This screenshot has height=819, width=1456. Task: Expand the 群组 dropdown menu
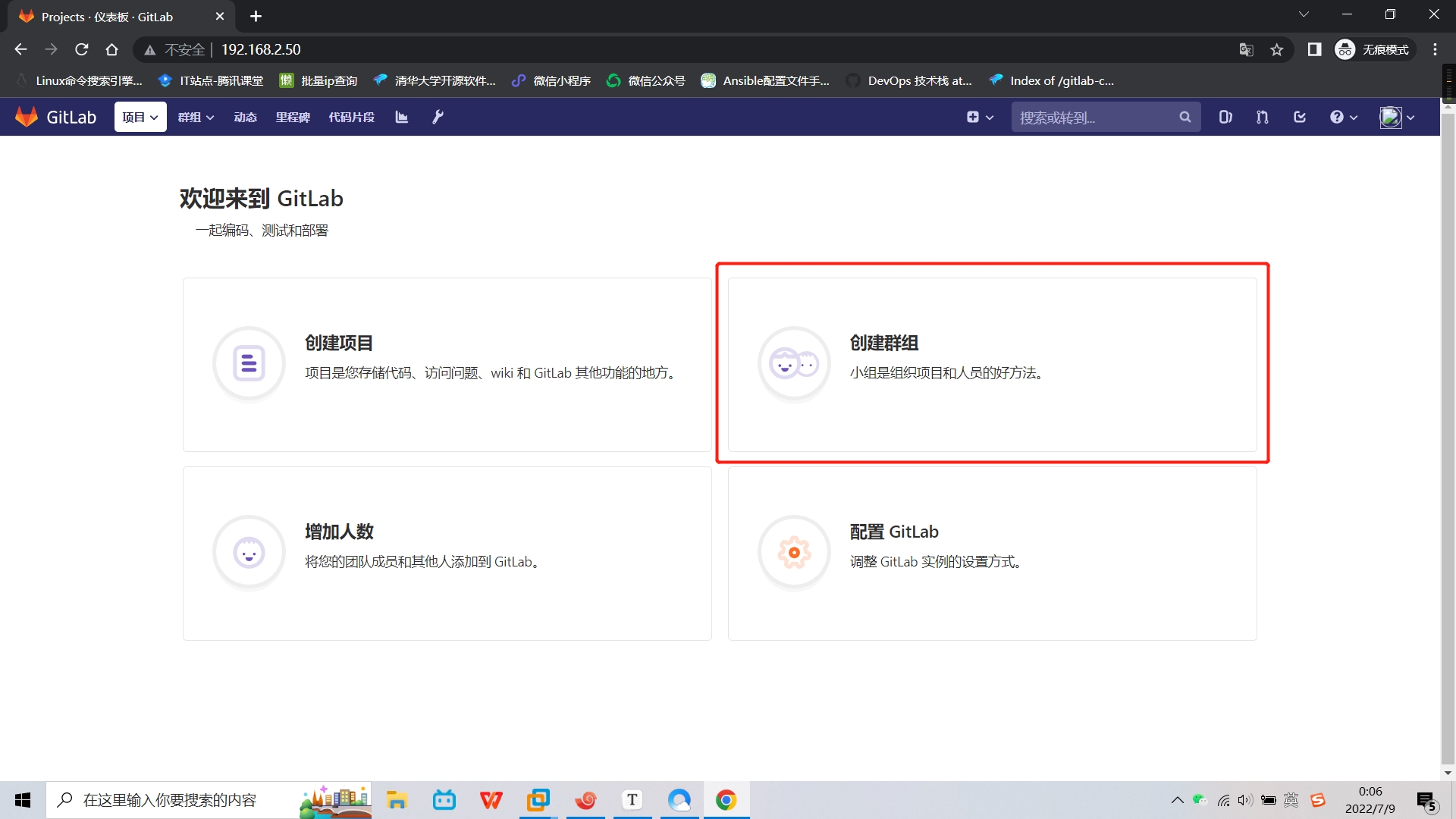tap(196, 117)
